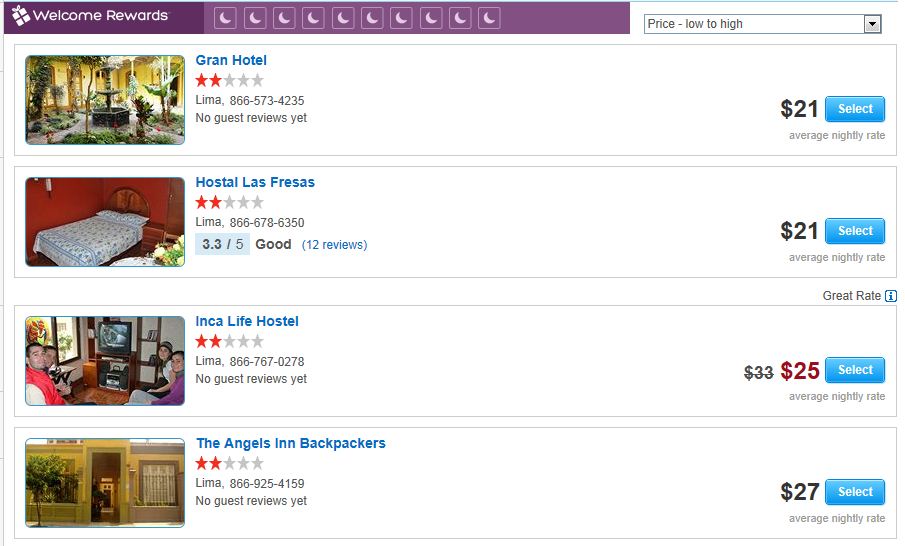Click the Gran Hotel phone number 866-573-4235
905x546 pixels.
tap(267, 101)
